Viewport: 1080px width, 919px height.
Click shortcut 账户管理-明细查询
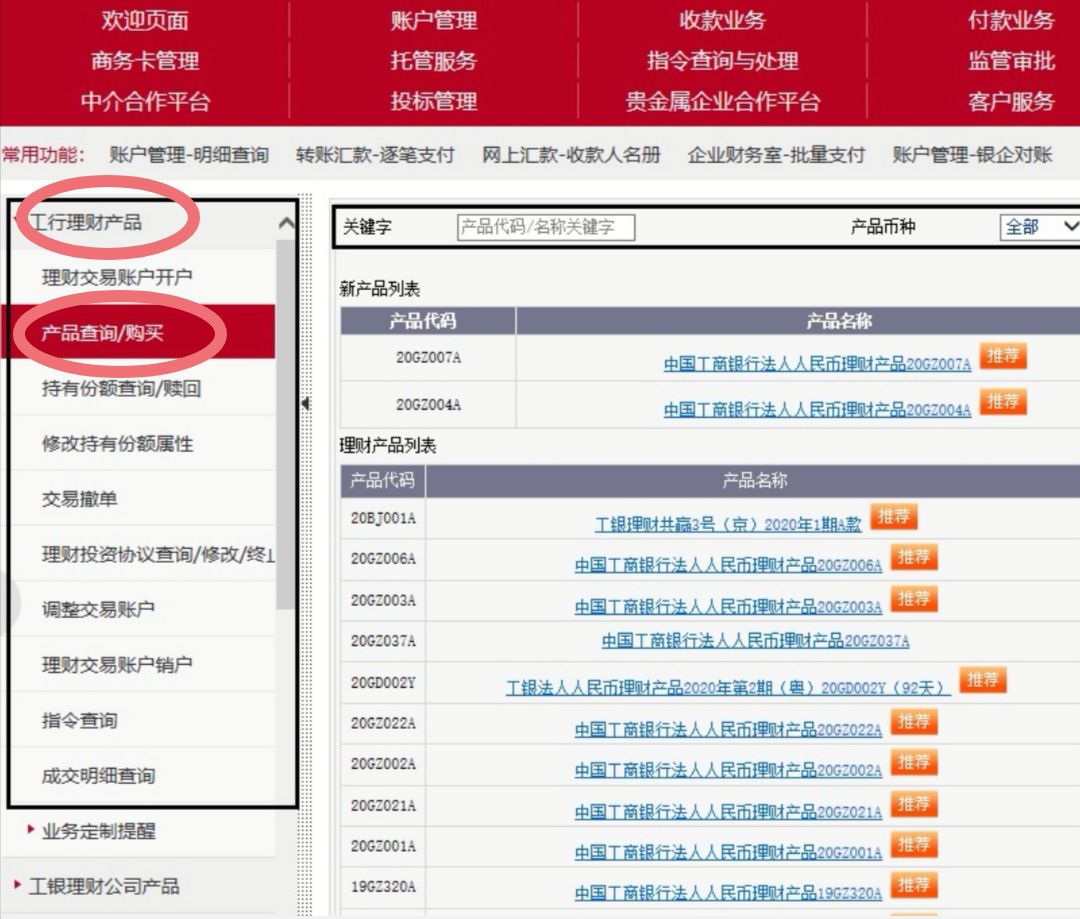pos(189,154)
